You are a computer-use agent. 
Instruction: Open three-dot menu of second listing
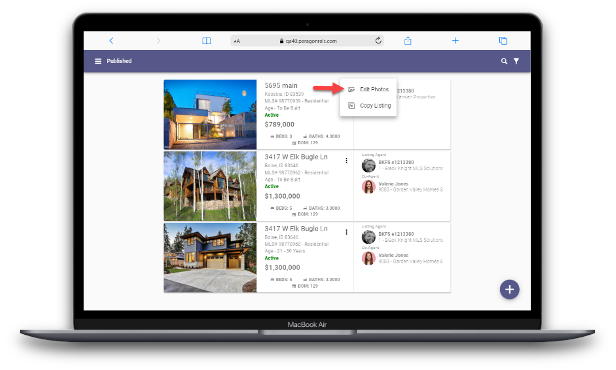click(x=346, y=160)
